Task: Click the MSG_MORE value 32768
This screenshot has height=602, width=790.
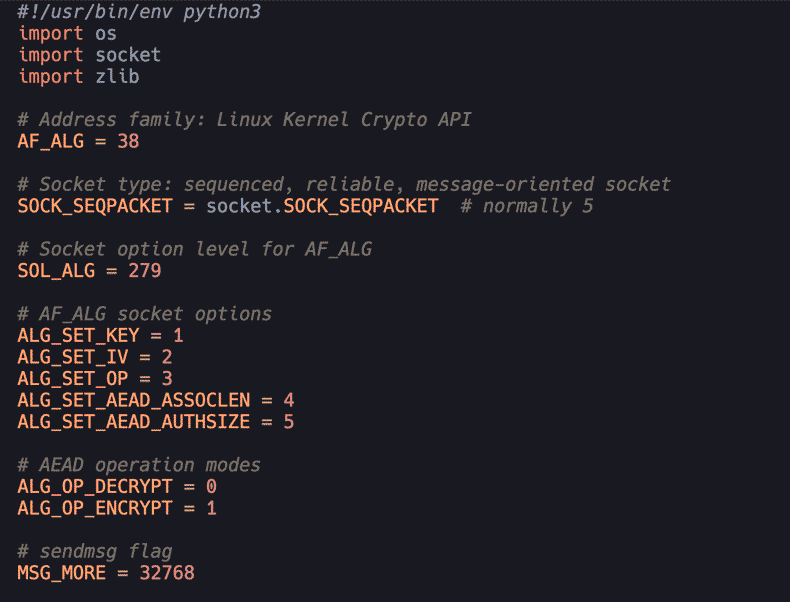Action: click(167, 573)
